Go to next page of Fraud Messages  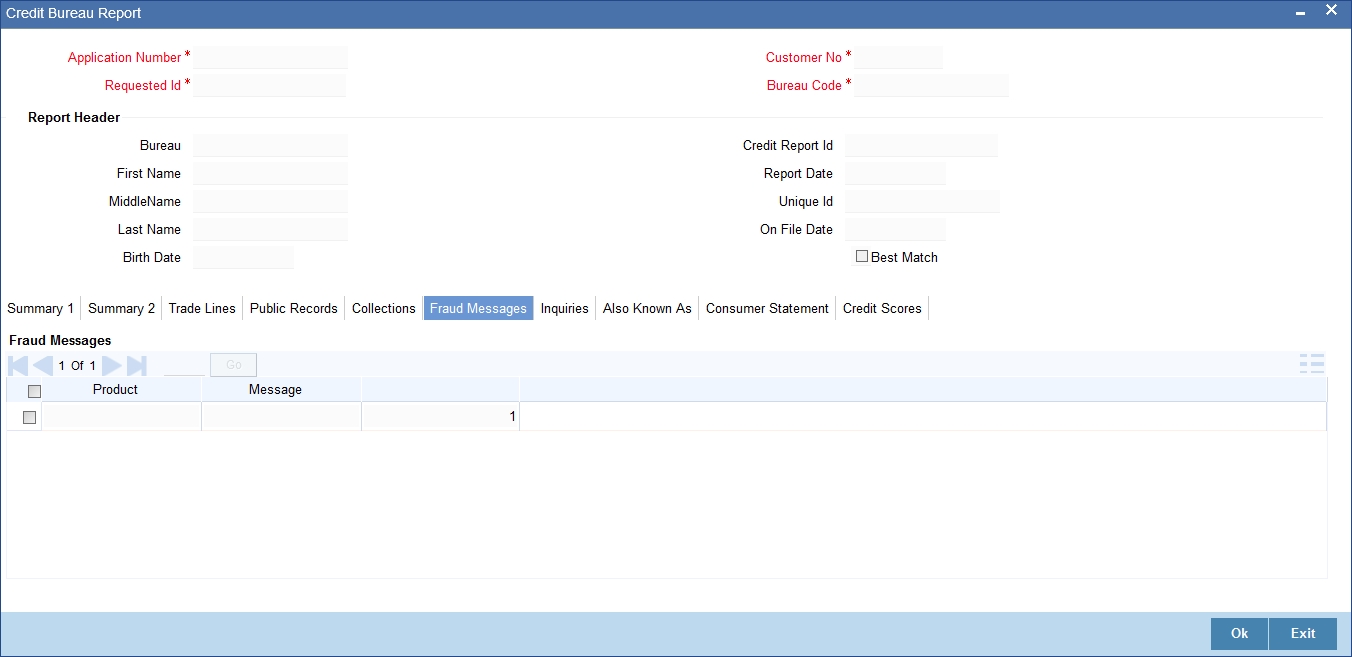pyautogui.click(x=112, y=365)
